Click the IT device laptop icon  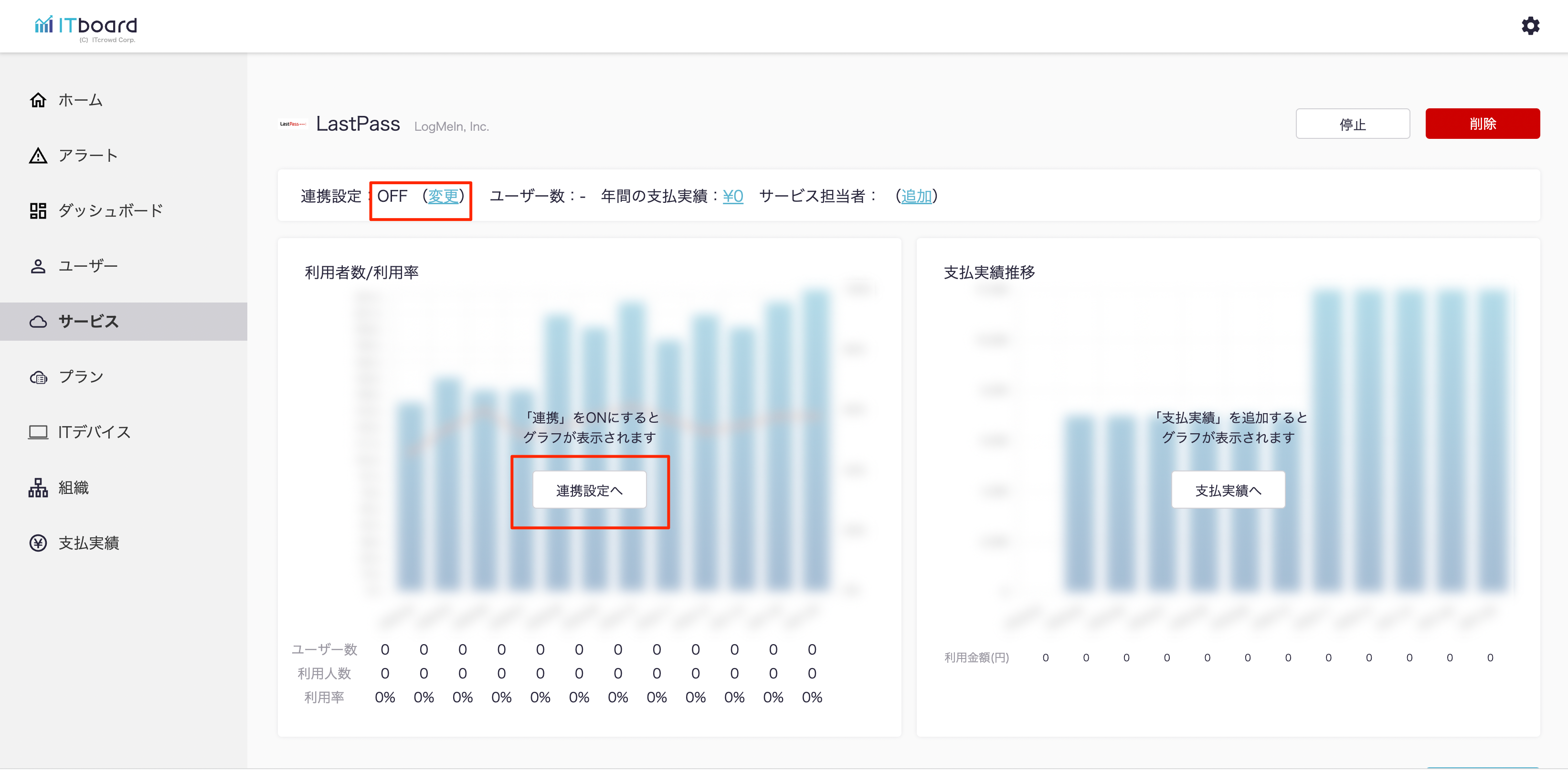point(38,432)
